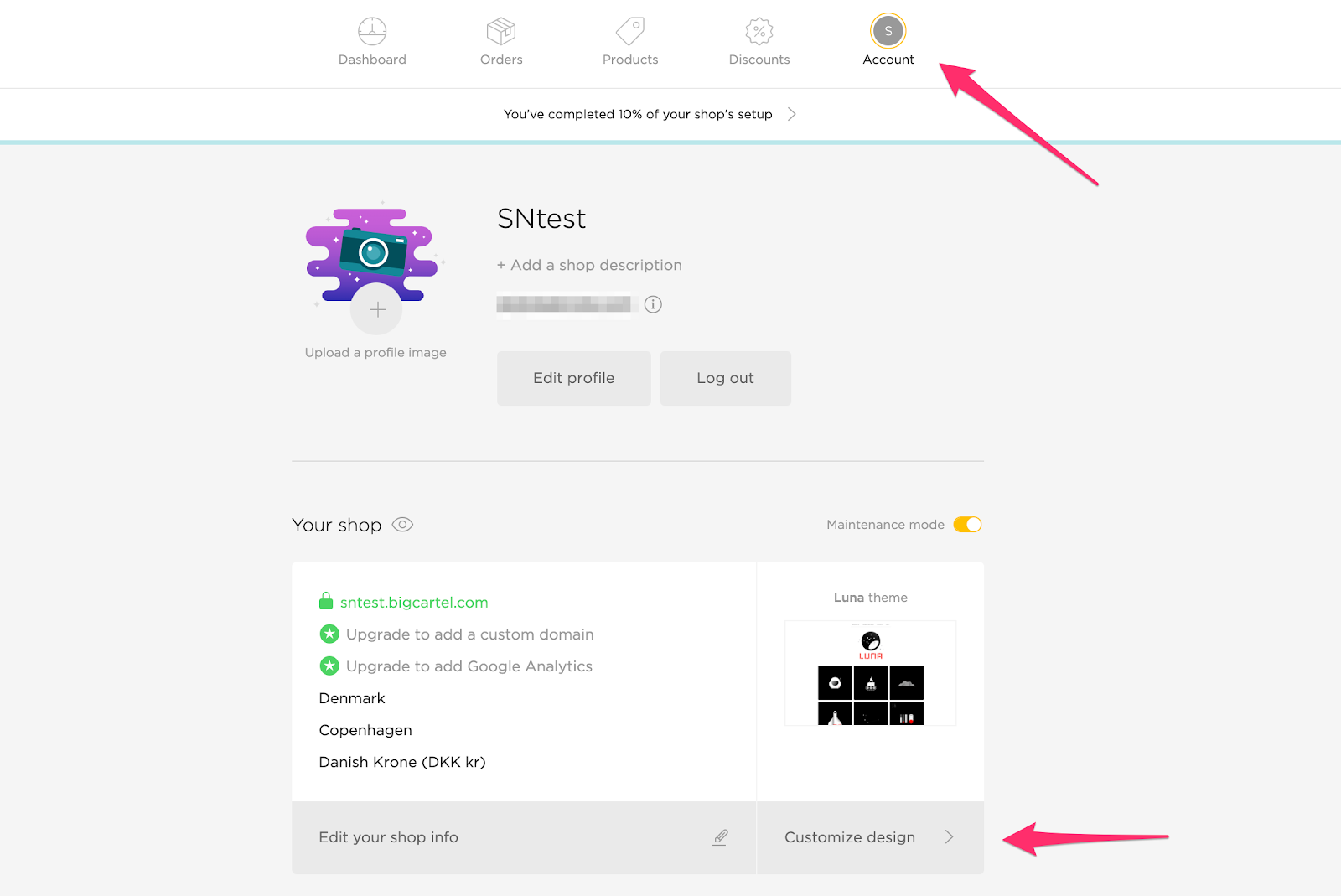Open the sntest.bigcartel.com shop link
Viewport: 1341px width, 896px height.
(414, 602)
